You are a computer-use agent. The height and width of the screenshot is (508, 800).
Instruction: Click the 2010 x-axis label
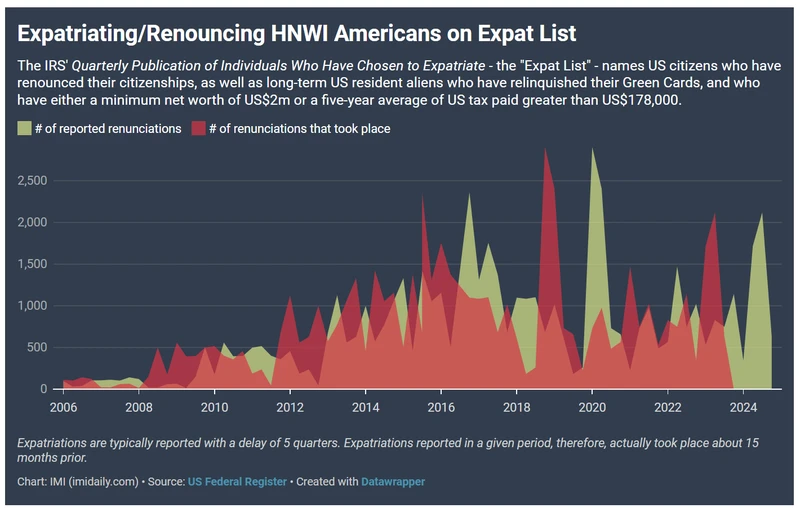click(213, 407)
